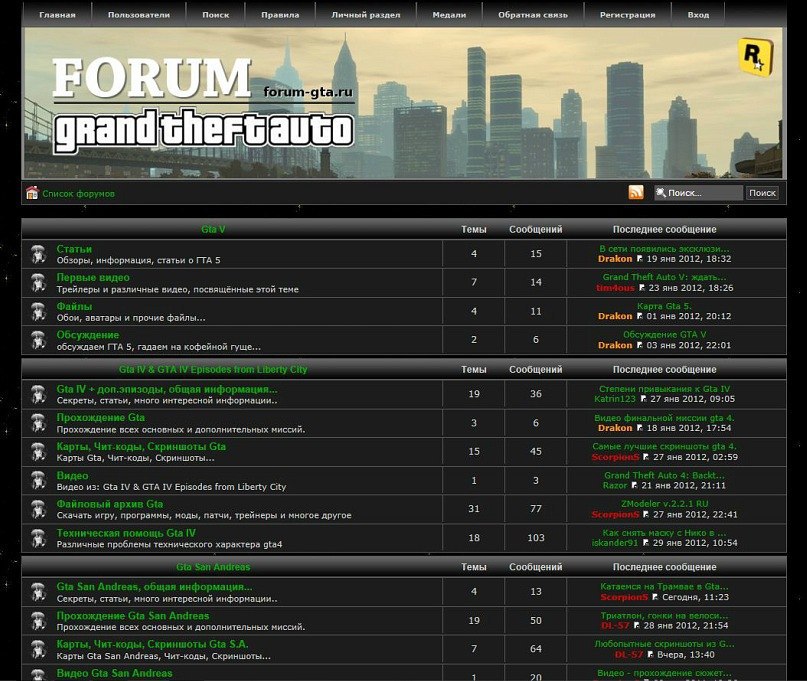
Task: Go to the Регистрация page in the top menu
Action: (628, 15)
